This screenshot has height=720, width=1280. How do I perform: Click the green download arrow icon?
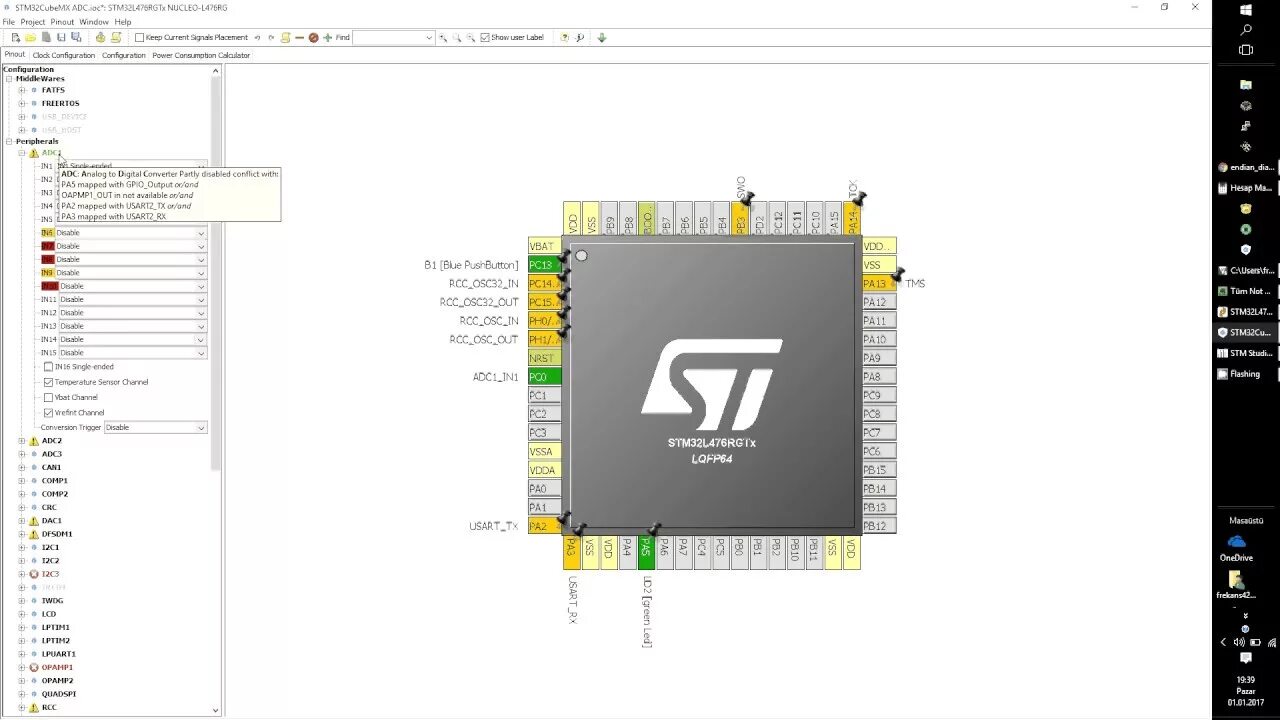[601, 37]
